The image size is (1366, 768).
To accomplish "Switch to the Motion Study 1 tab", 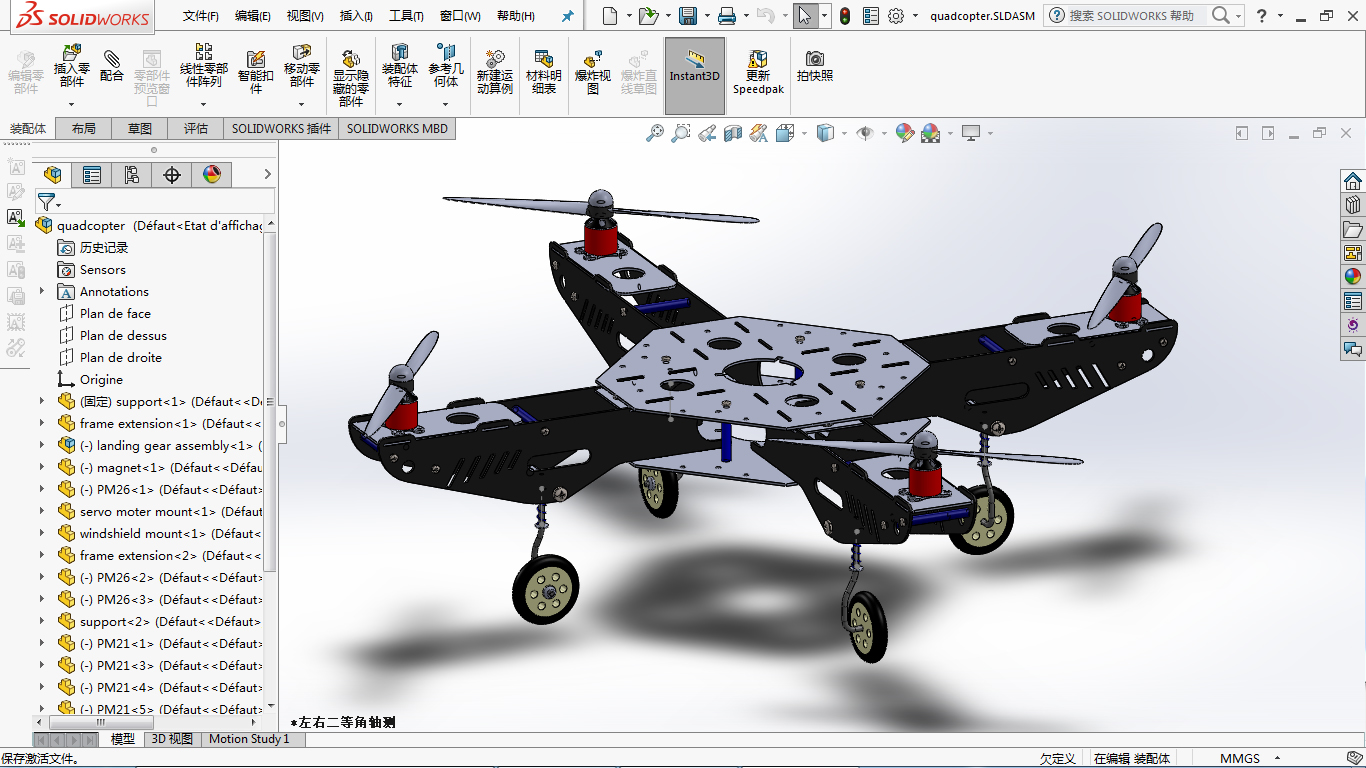I will coord(249,739).
